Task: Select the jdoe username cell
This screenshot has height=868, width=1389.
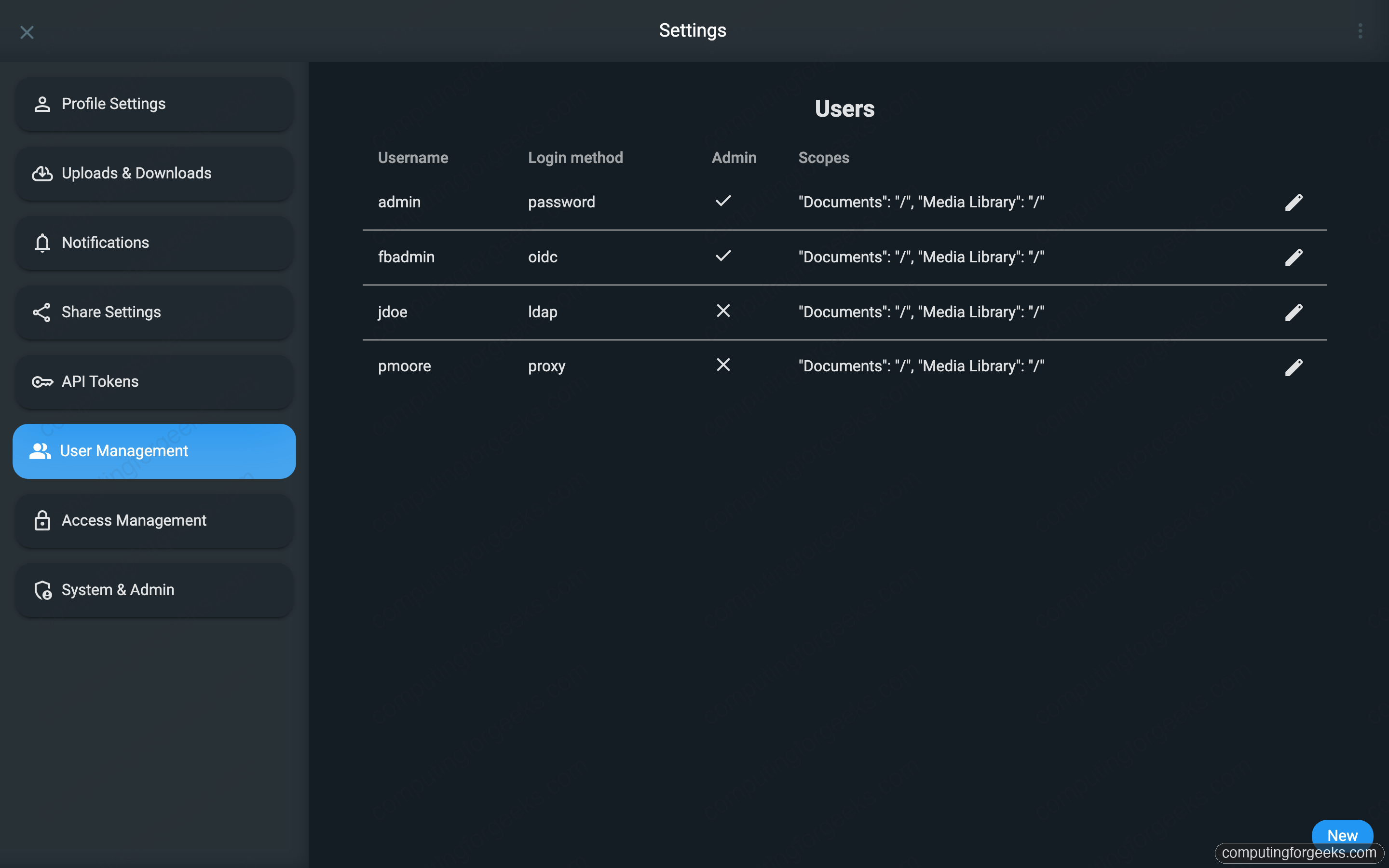Action: tap(393, 312)
